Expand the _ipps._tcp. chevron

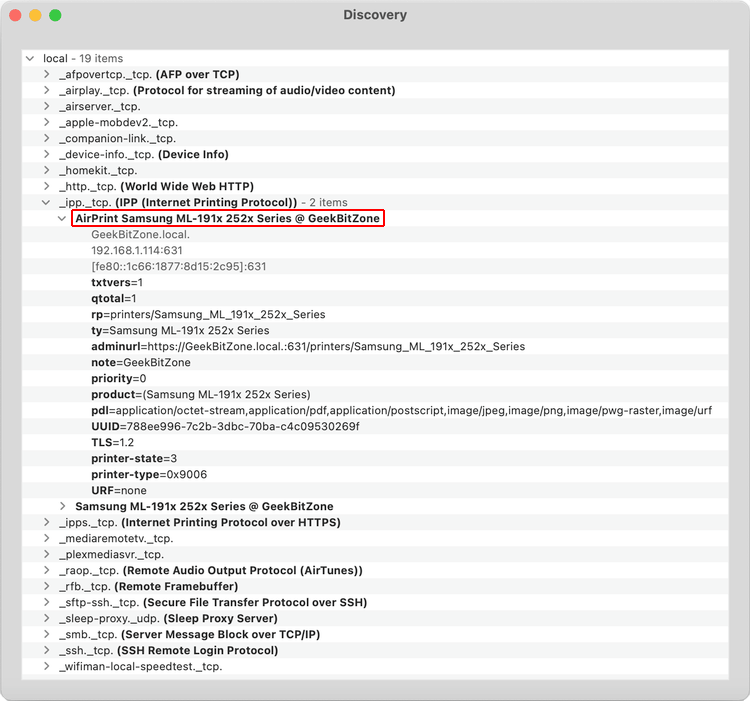(x=46, y=522)
